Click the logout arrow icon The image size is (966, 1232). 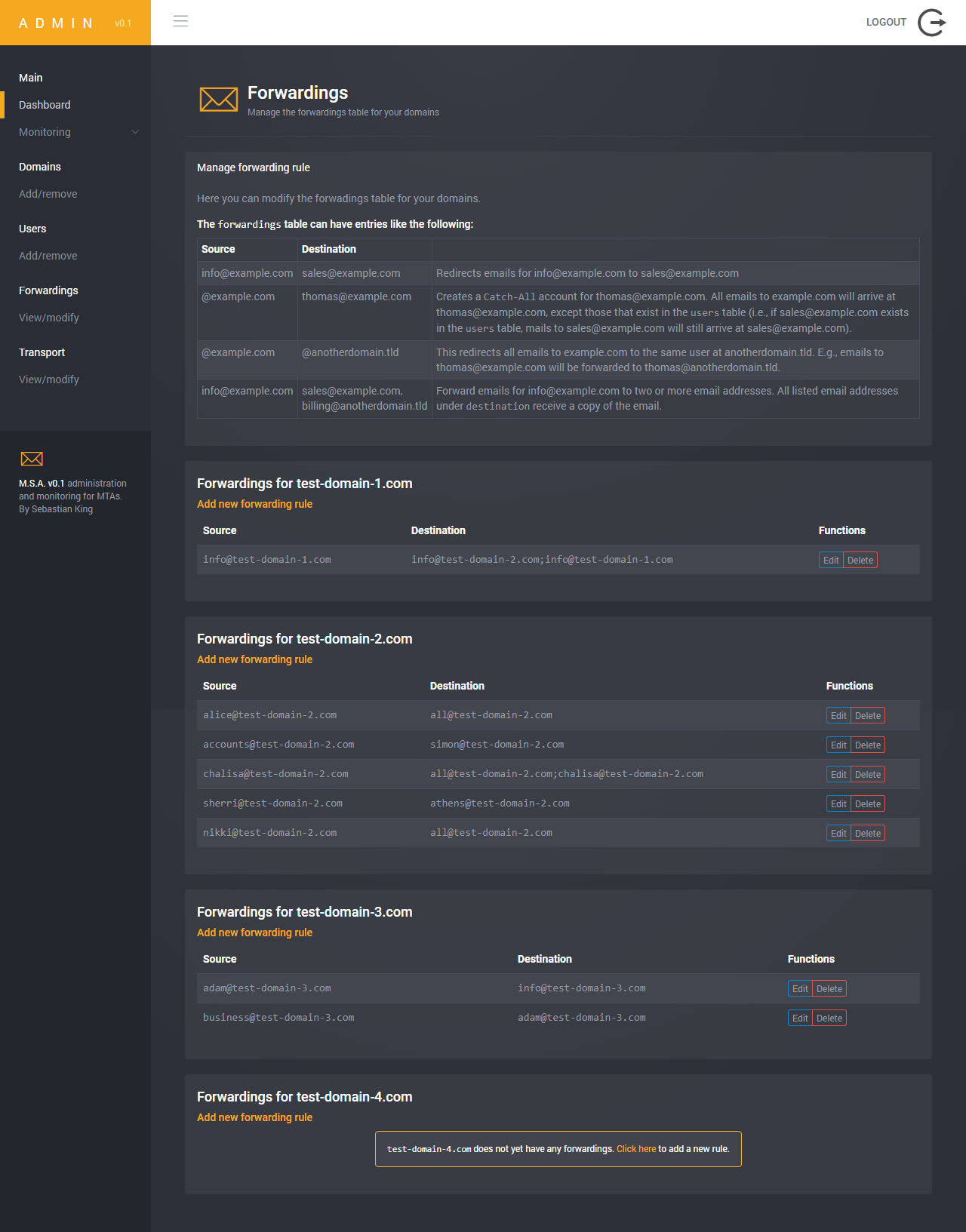coord(932,23)
